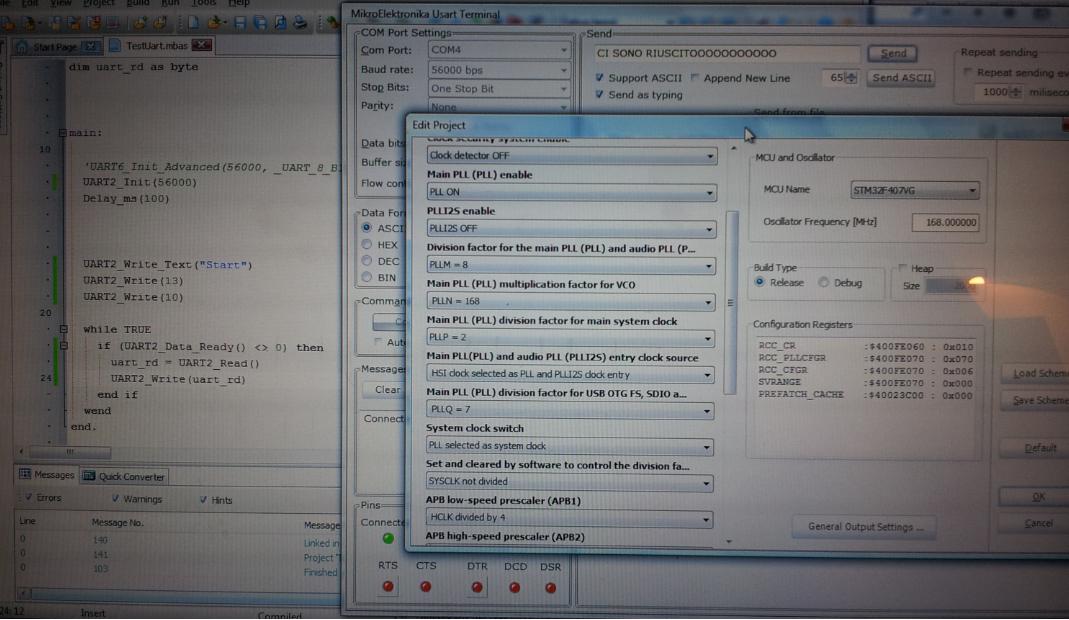
Task: Click the green Connected status LED
Action: click(x=388, y=539)
